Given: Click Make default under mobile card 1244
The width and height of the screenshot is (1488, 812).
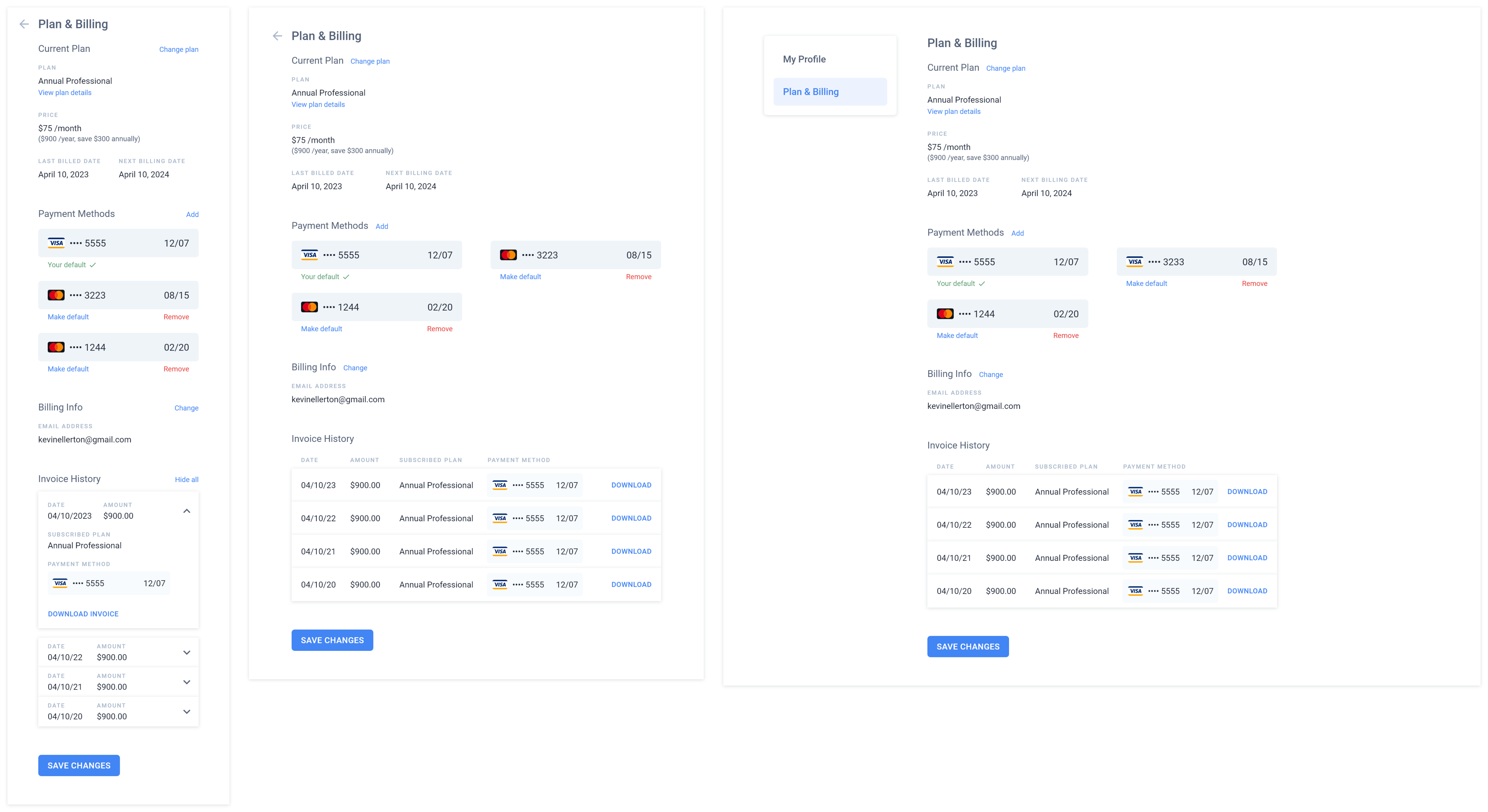Looking at the screenshot, I should point(68,369).
